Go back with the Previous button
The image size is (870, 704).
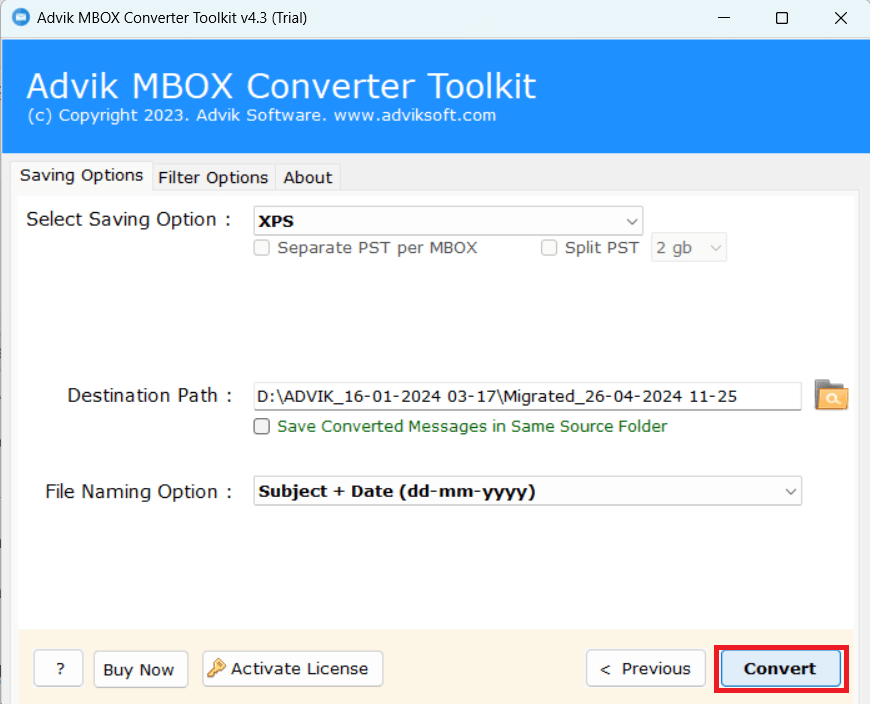tap(646, 668)
